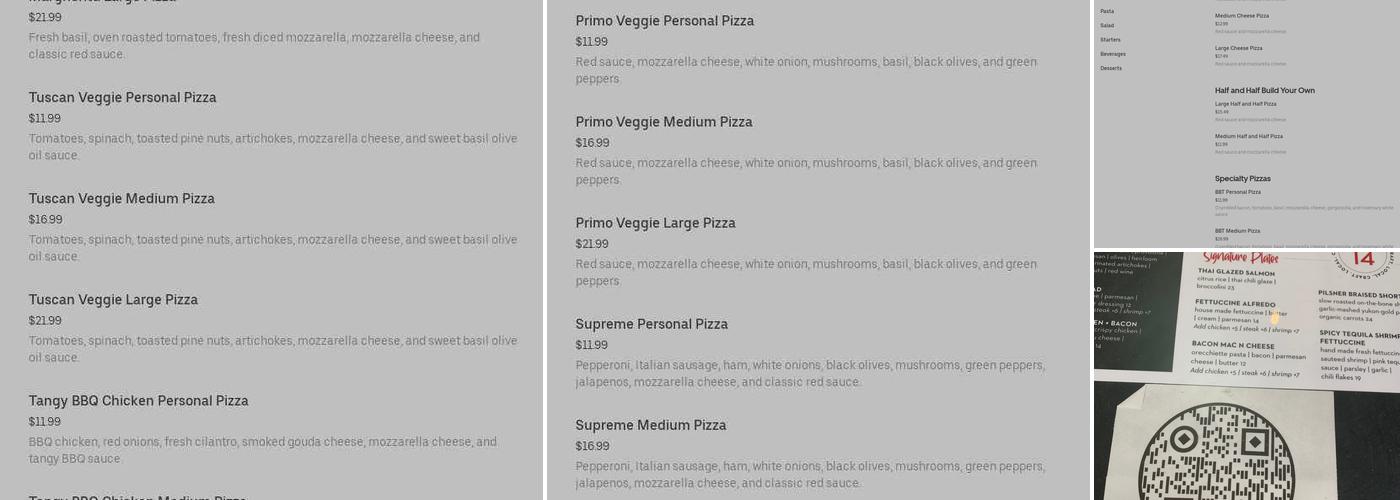
Task: Click the Large Half and Half Pizza
Action: [x=1246, y=104]
